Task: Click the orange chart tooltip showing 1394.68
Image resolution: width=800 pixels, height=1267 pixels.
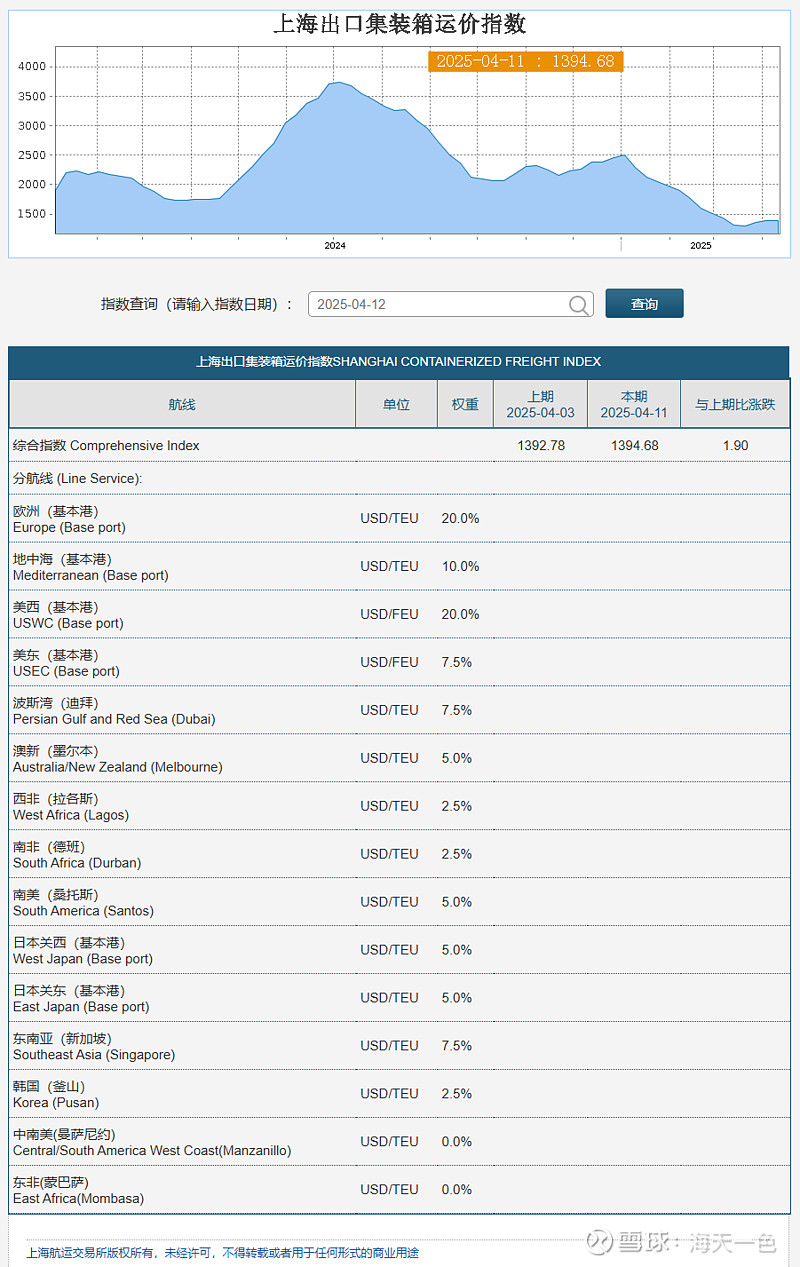Action: [525, 62]
